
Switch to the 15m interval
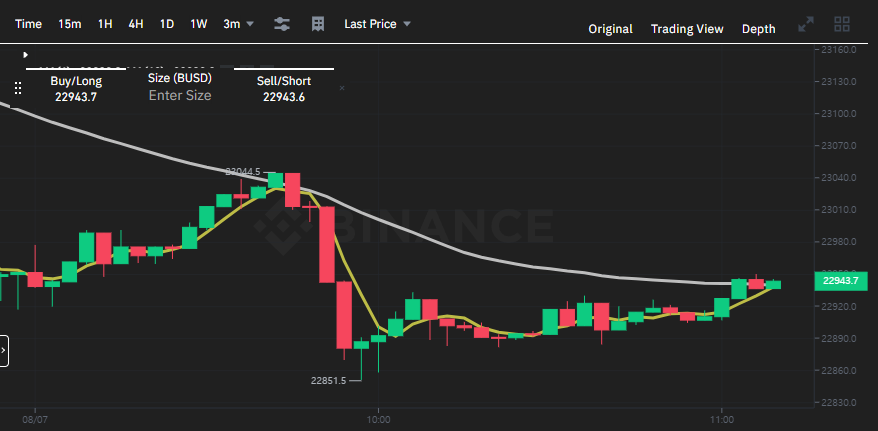click(x=69, y=24)
